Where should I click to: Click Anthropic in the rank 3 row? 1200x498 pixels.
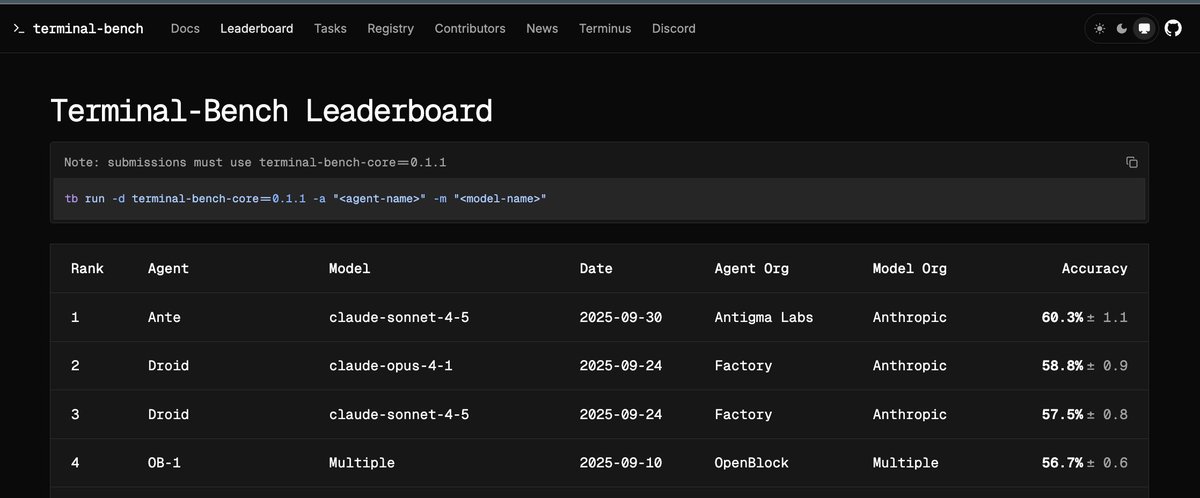tap(910, 414)
